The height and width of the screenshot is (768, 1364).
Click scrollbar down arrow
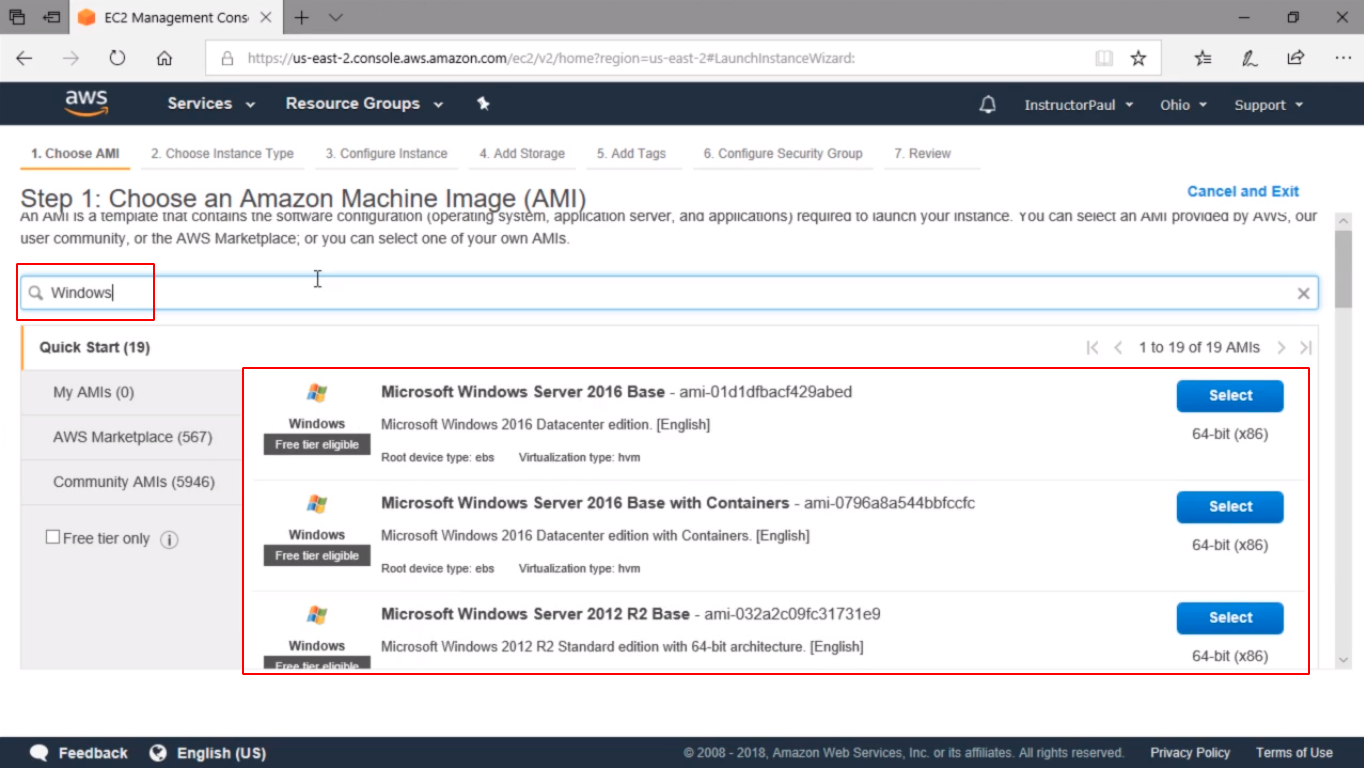click(1344, 660)
